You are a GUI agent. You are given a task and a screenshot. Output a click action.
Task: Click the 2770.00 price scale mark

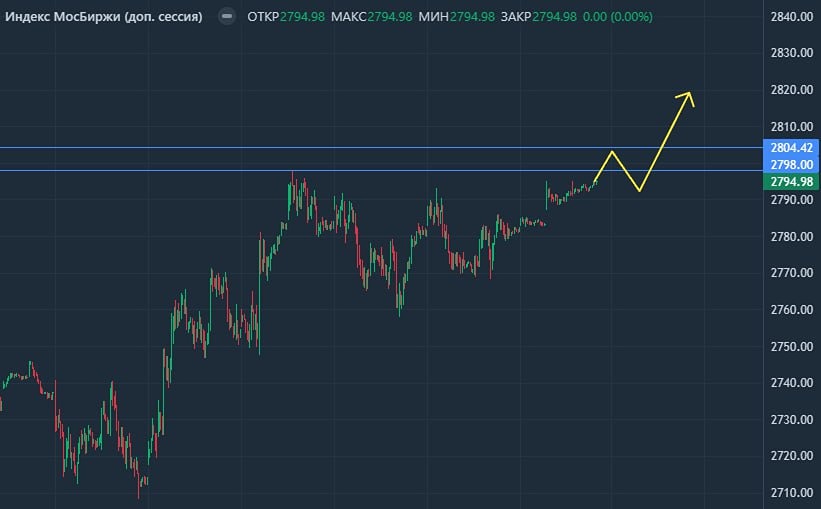(792, 272)
